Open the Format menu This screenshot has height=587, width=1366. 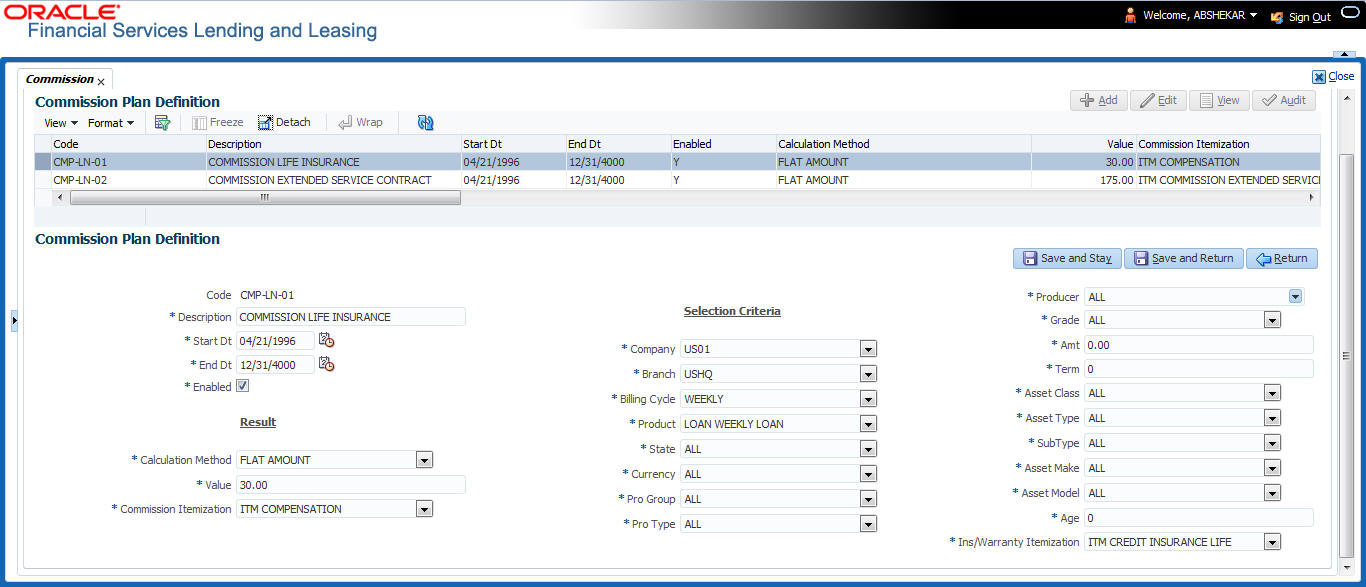110,123
